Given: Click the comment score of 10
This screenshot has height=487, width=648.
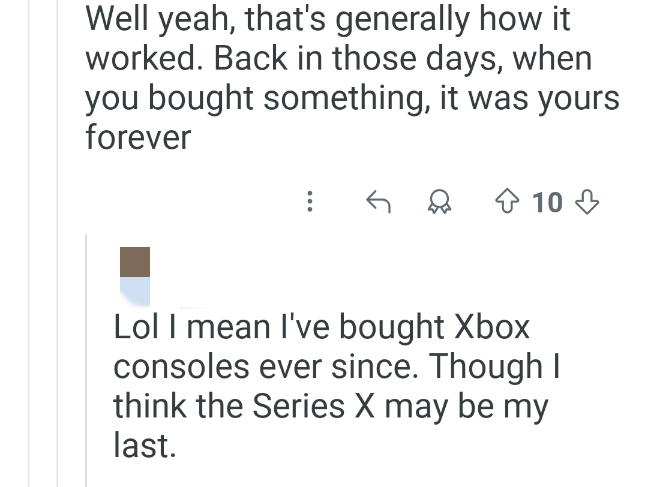Looking at the screenshot, I should pyautogui.click(x=548, y=203).
